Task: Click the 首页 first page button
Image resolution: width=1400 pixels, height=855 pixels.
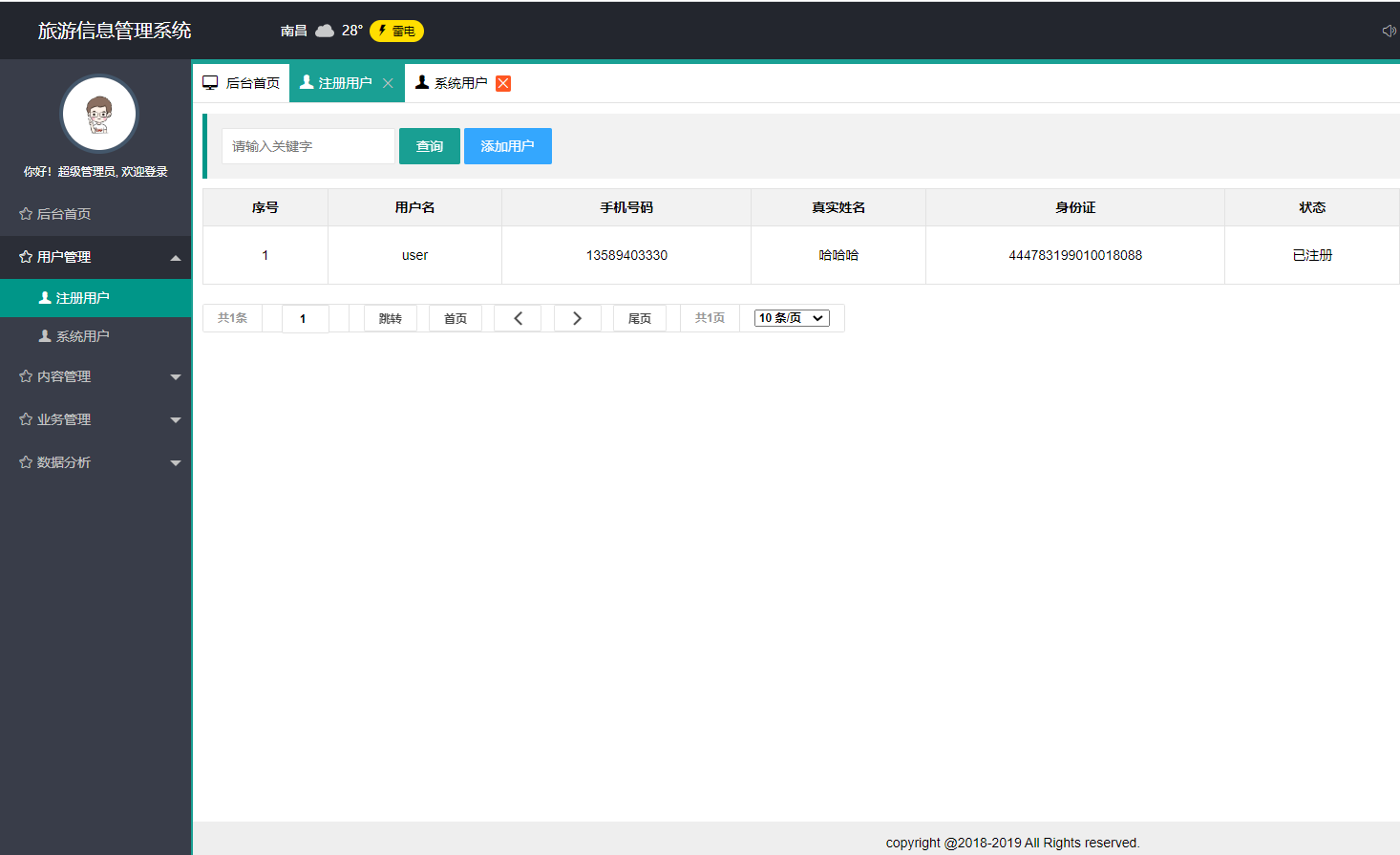Action: (456, 318)
